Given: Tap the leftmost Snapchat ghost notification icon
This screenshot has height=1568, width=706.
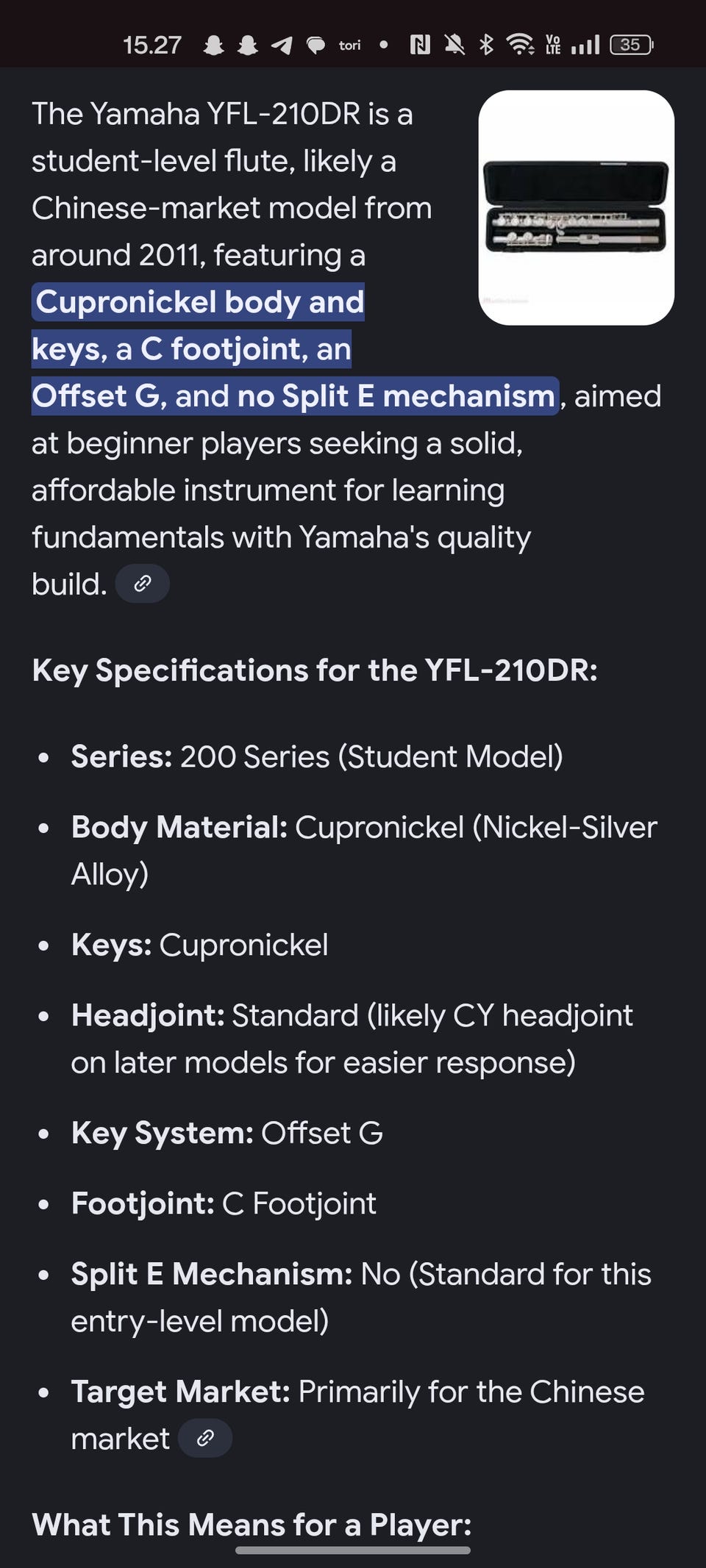Looking at the screenshot, I should (213, 46).
